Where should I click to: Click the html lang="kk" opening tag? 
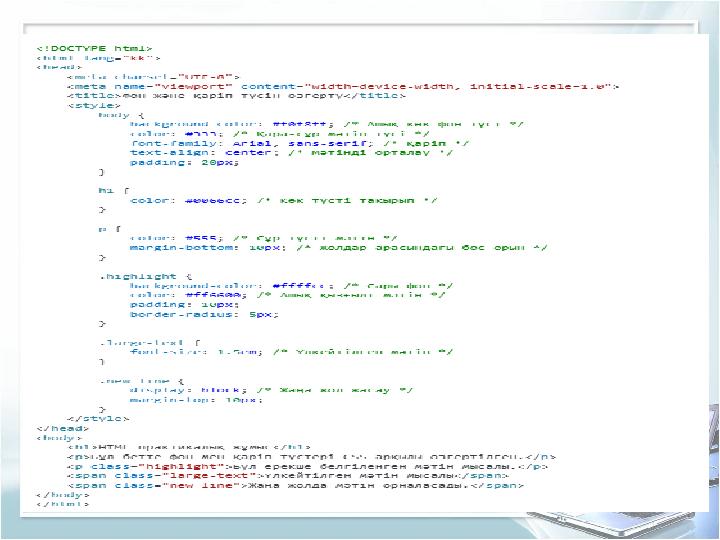click(x=98, y=58)
